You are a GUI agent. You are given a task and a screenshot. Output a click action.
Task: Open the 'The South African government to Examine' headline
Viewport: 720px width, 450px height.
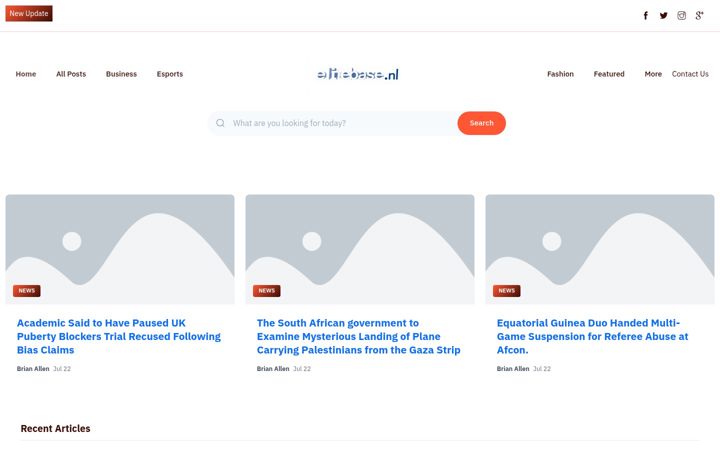coord(359,337)
